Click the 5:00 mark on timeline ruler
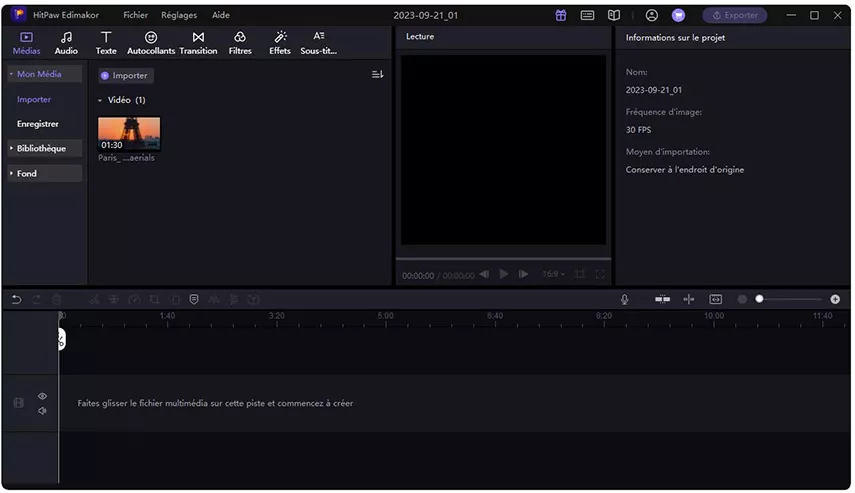 [x=386, y=316]
